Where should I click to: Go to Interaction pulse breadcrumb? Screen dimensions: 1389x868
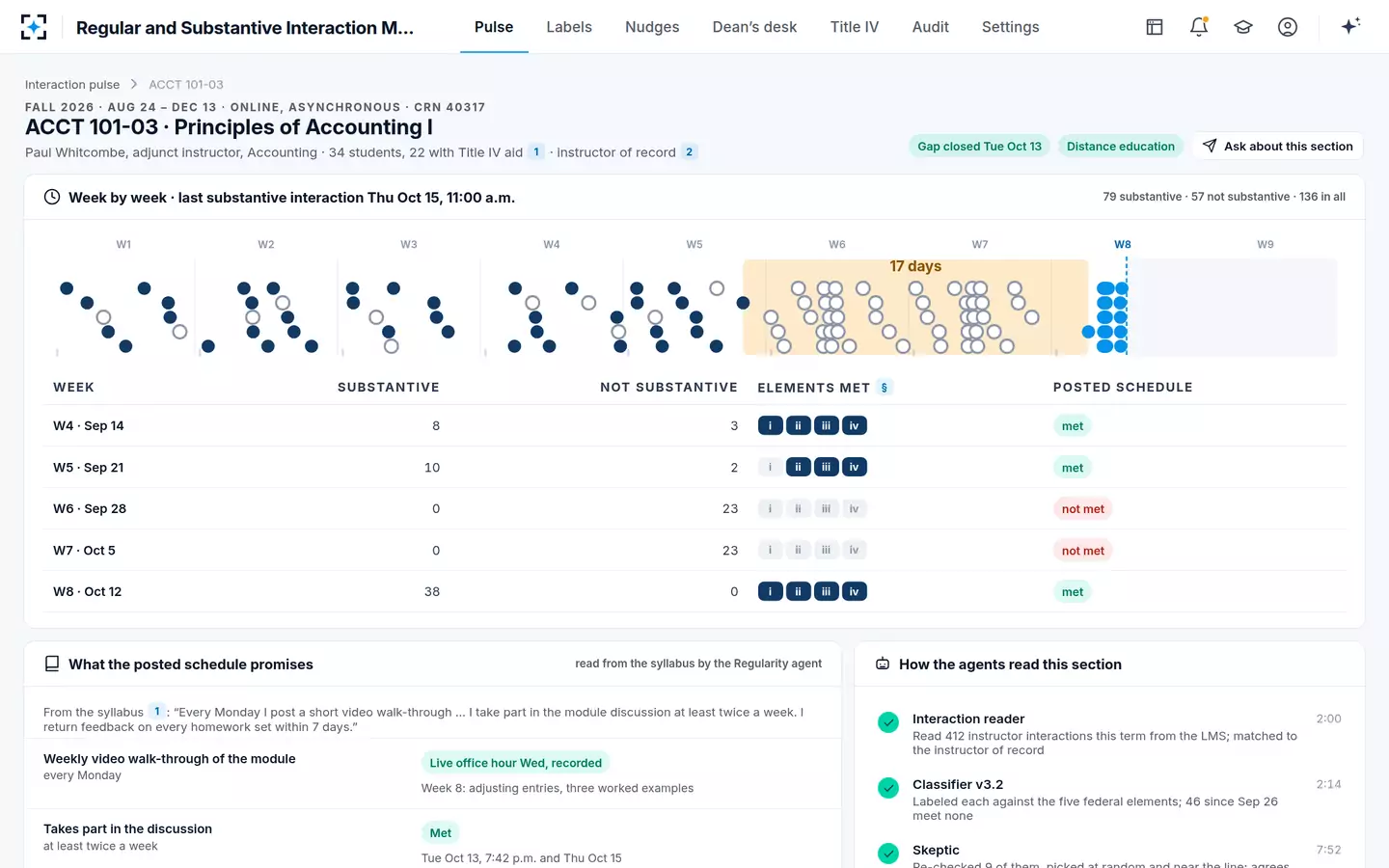(x=72, y=85)
